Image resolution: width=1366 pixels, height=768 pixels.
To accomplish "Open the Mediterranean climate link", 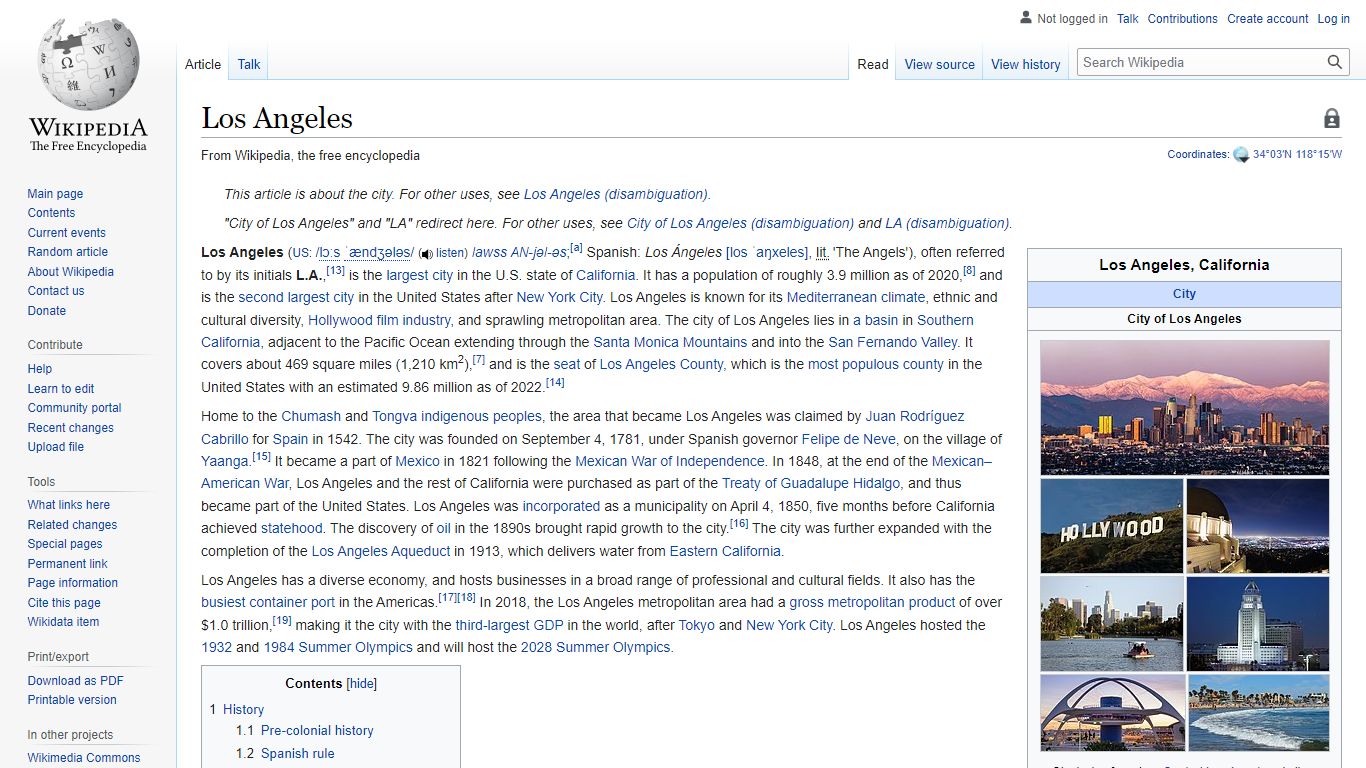I will pos(856,297).
